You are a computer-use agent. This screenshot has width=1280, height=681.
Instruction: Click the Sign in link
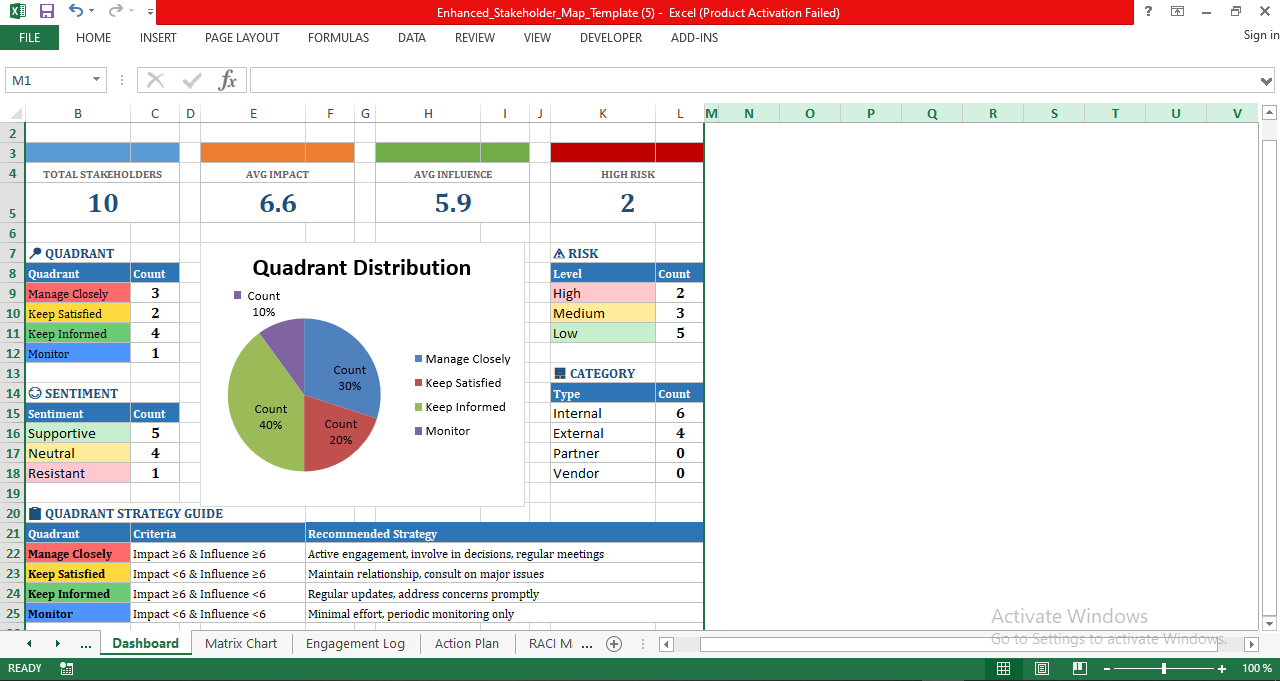[x=1261, y=35]
